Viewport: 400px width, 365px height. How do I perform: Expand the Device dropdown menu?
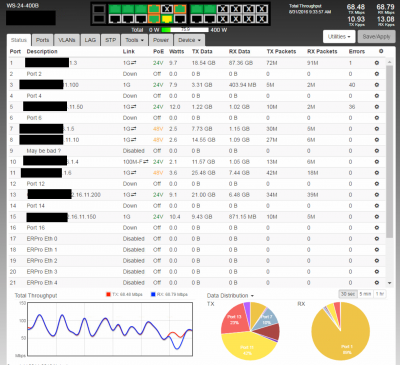coord(189,40)
